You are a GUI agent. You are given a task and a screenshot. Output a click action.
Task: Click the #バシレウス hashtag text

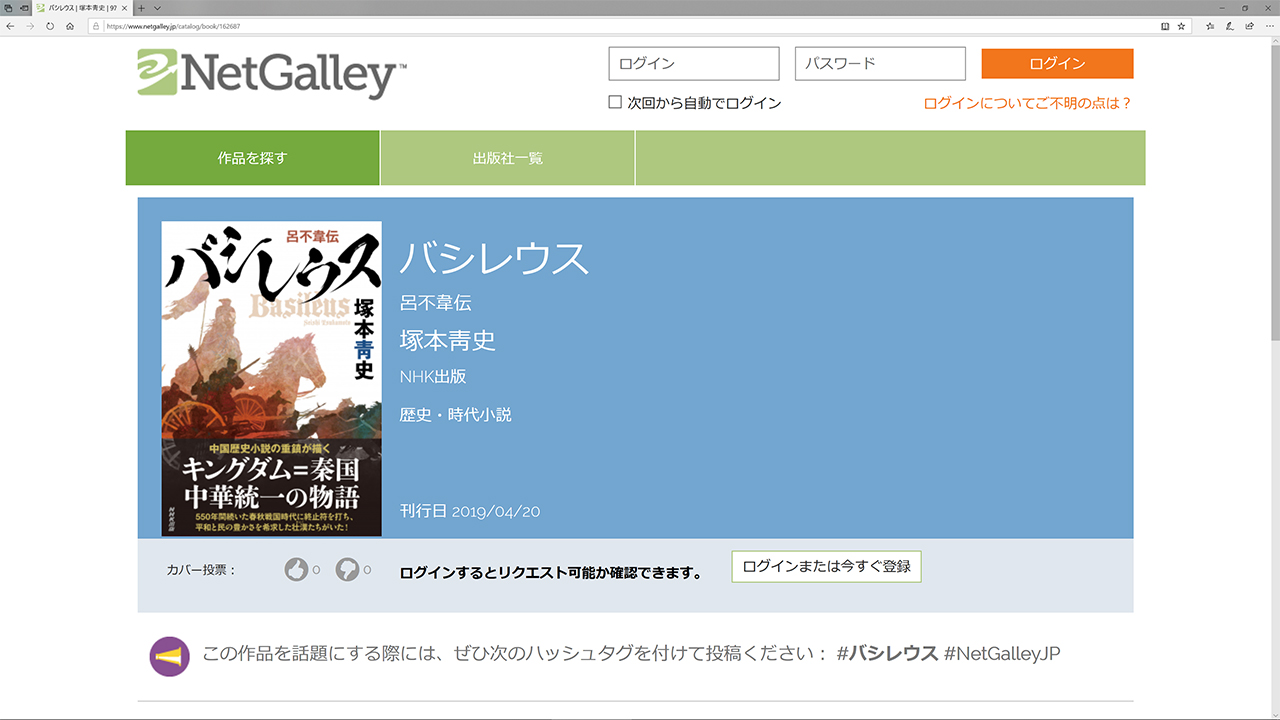[x=887, y=654]
